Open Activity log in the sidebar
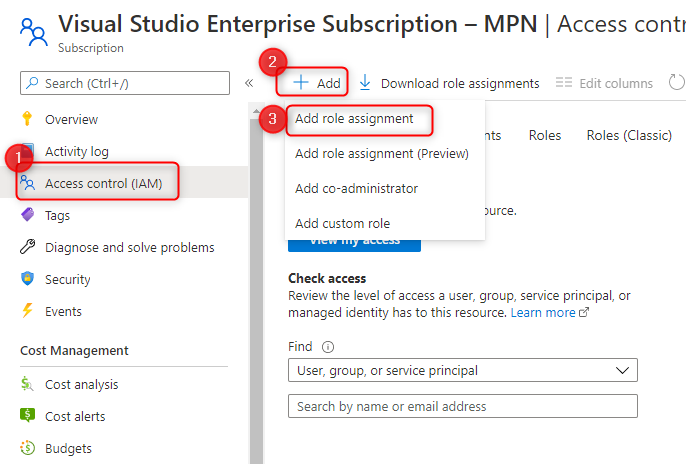 click(77, 151)
